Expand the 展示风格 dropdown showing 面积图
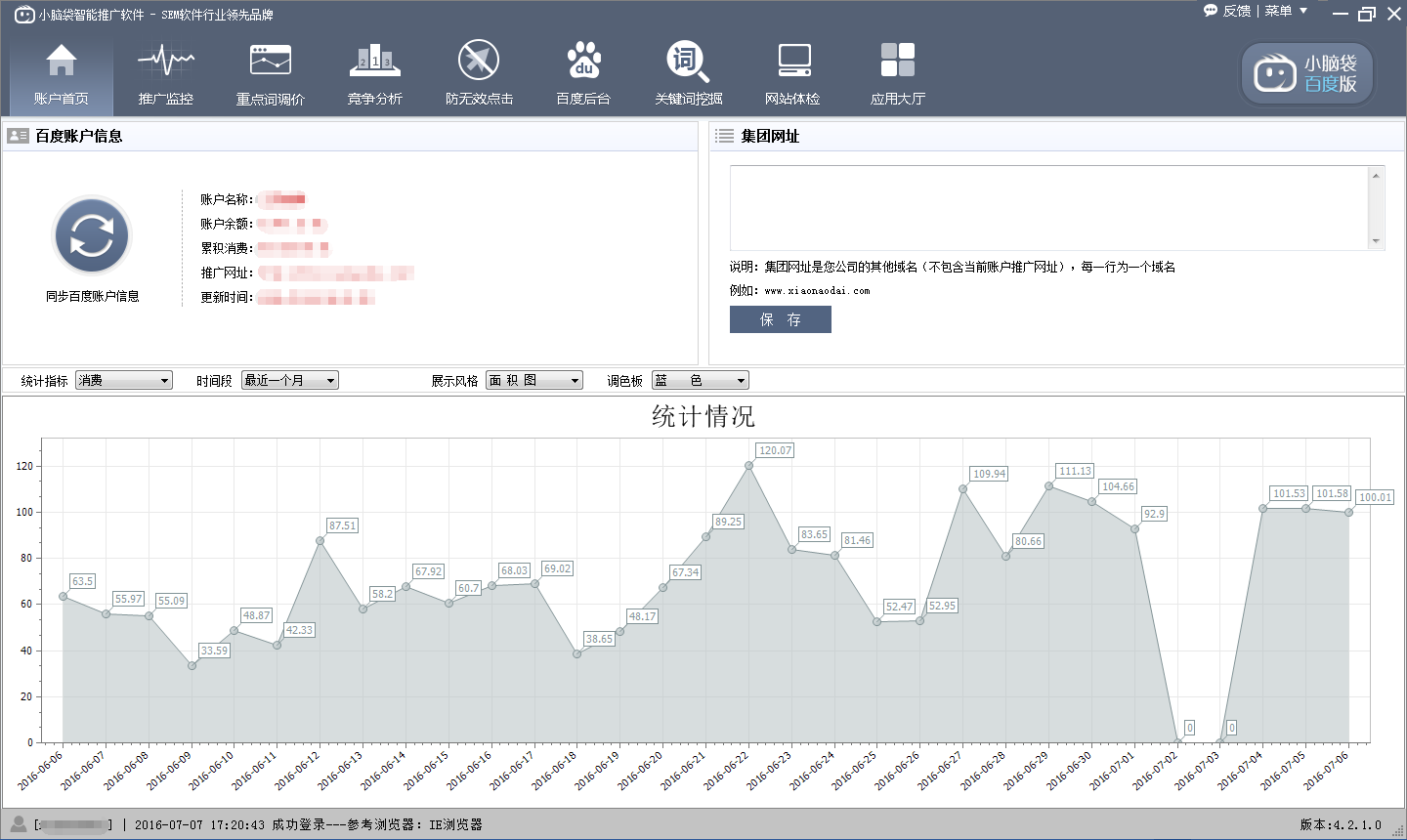1407x840 pixels. (x=534, y=381)
